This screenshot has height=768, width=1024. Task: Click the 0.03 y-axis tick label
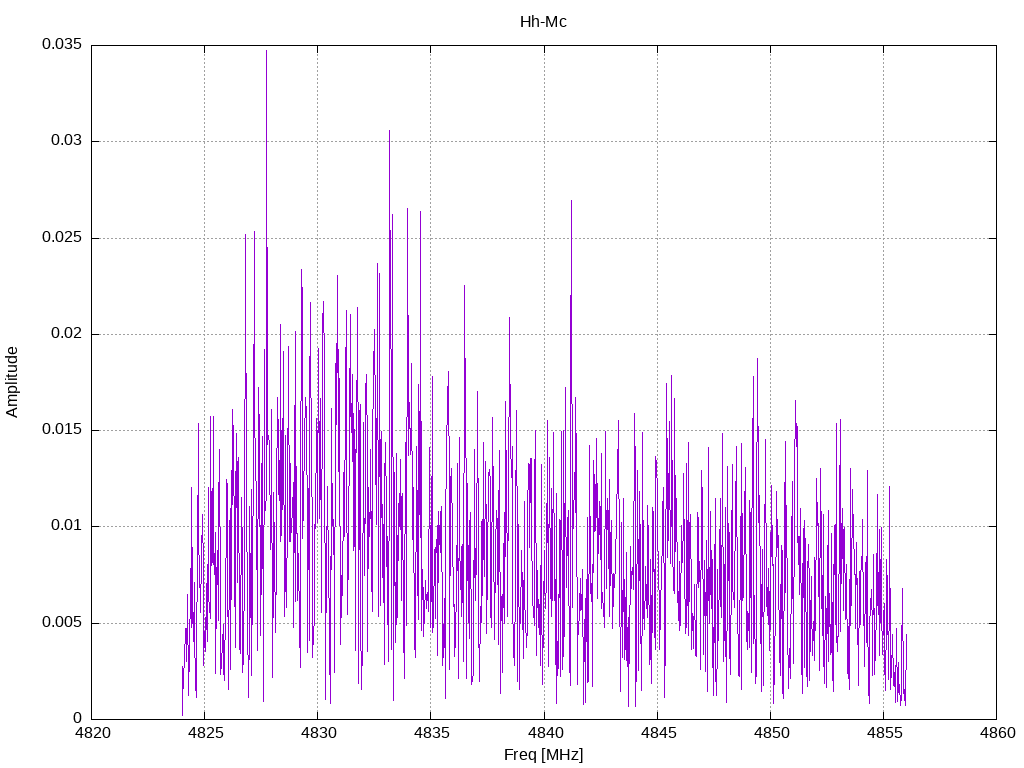[67, 140]
